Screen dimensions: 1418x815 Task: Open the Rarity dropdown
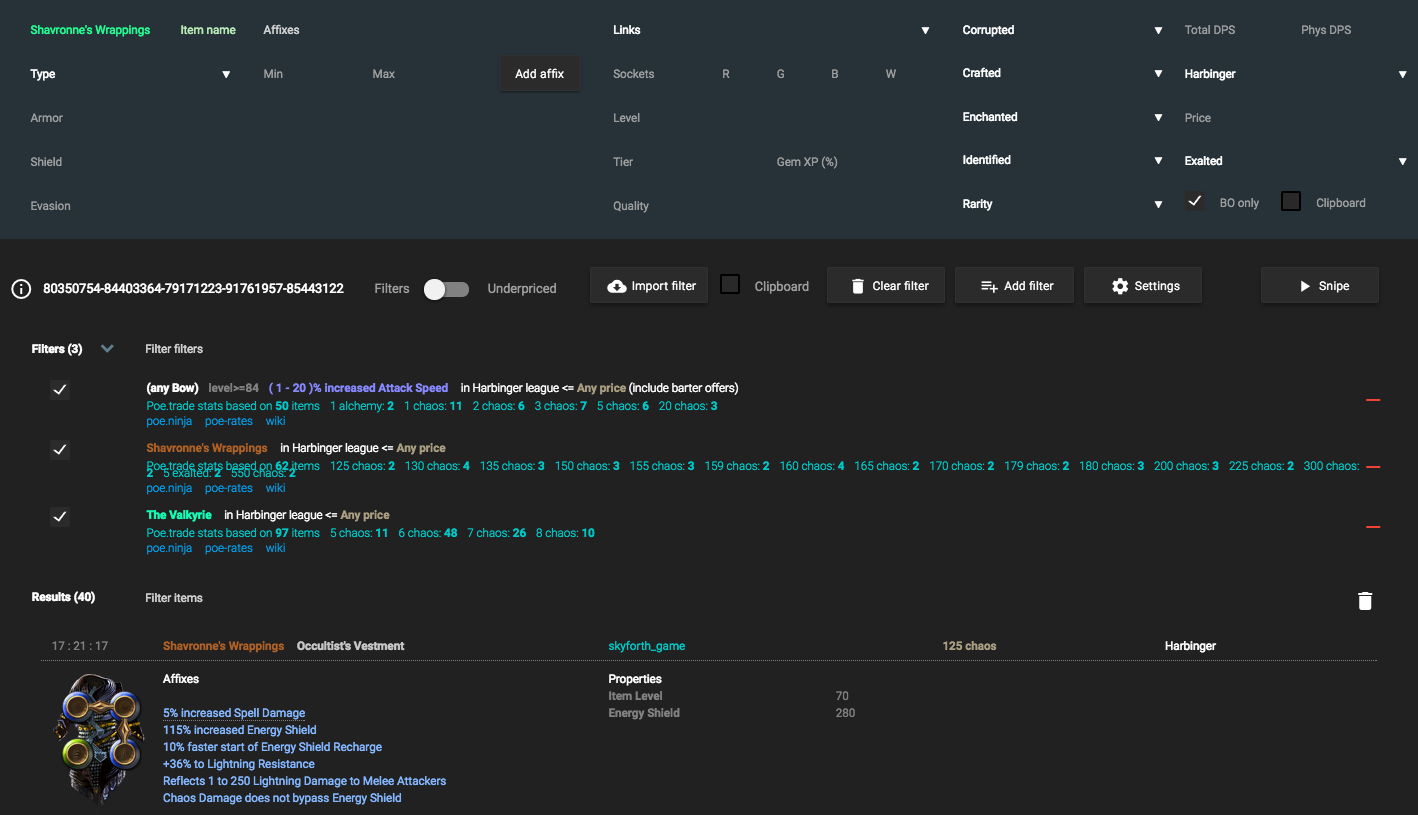[1062, 204]
